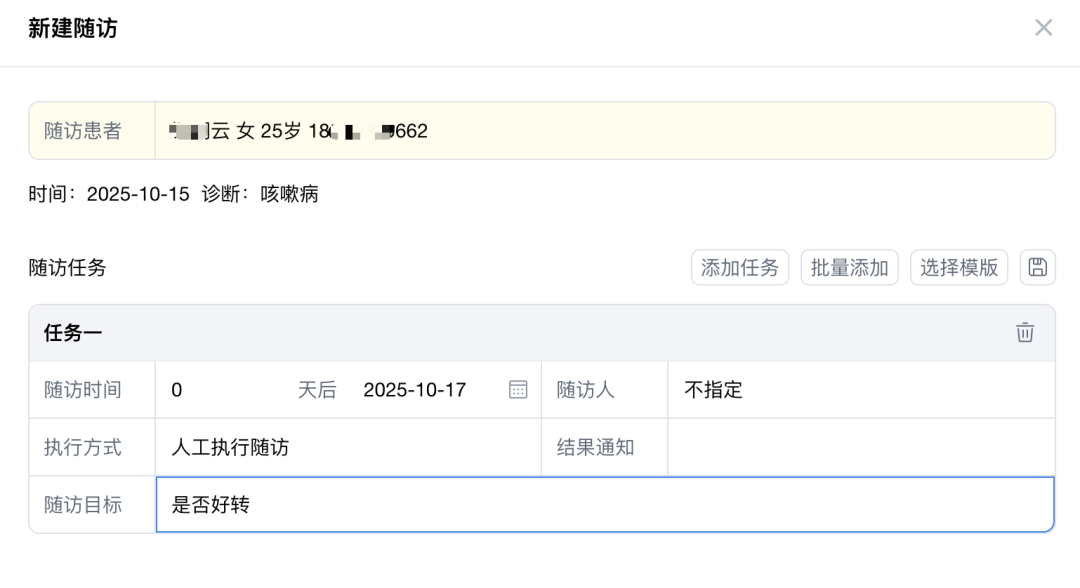This screenshot has width=1080, height=588.
Task: Click inside the 随访目标 text box
Action: 600,505
